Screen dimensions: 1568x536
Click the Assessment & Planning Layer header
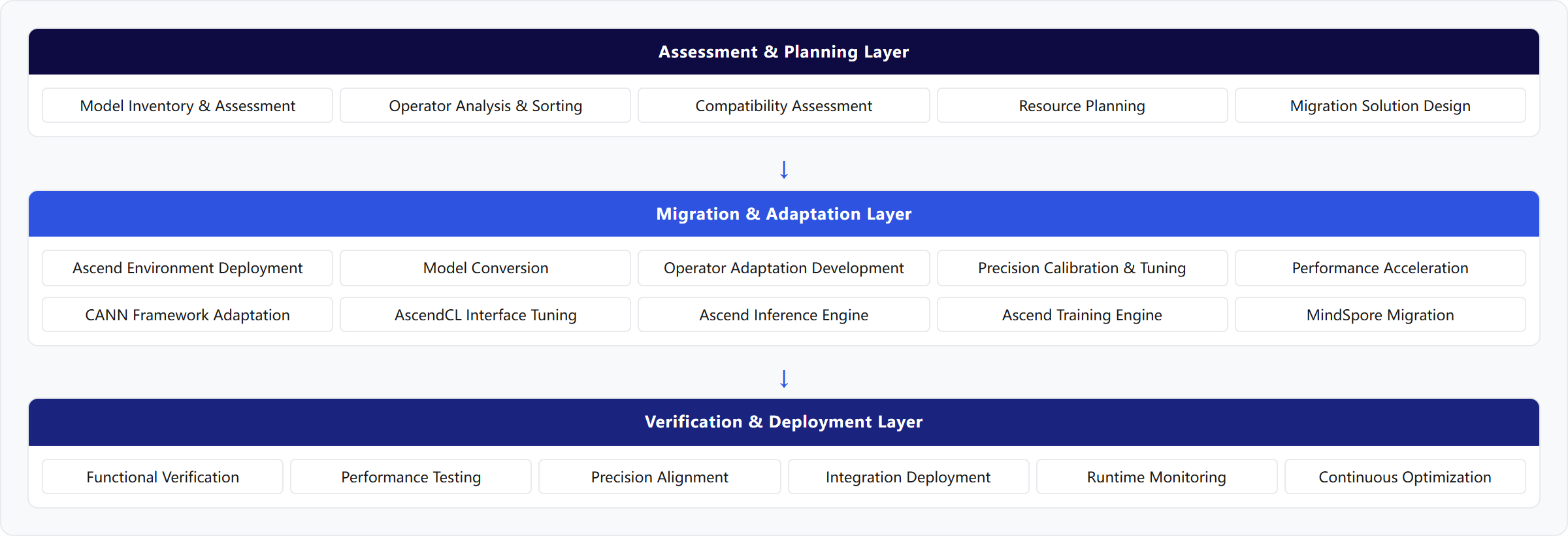[784, 52]
